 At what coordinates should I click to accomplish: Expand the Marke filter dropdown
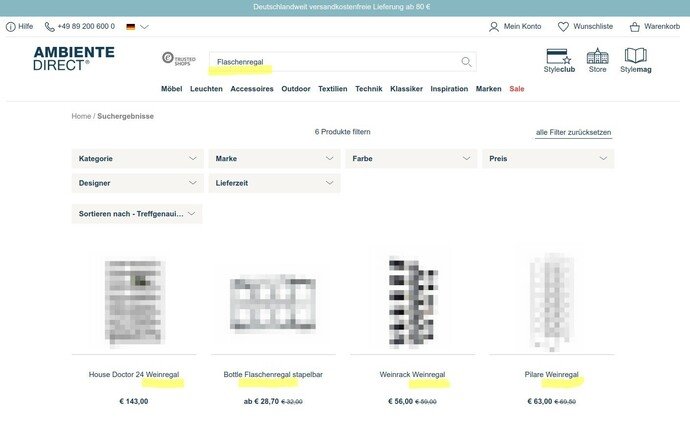click(274, 159)
